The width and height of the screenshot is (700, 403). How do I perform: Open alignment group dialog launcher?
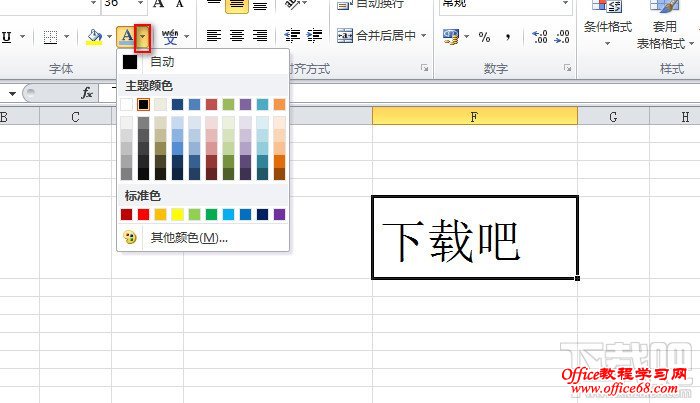click(424, 68)
